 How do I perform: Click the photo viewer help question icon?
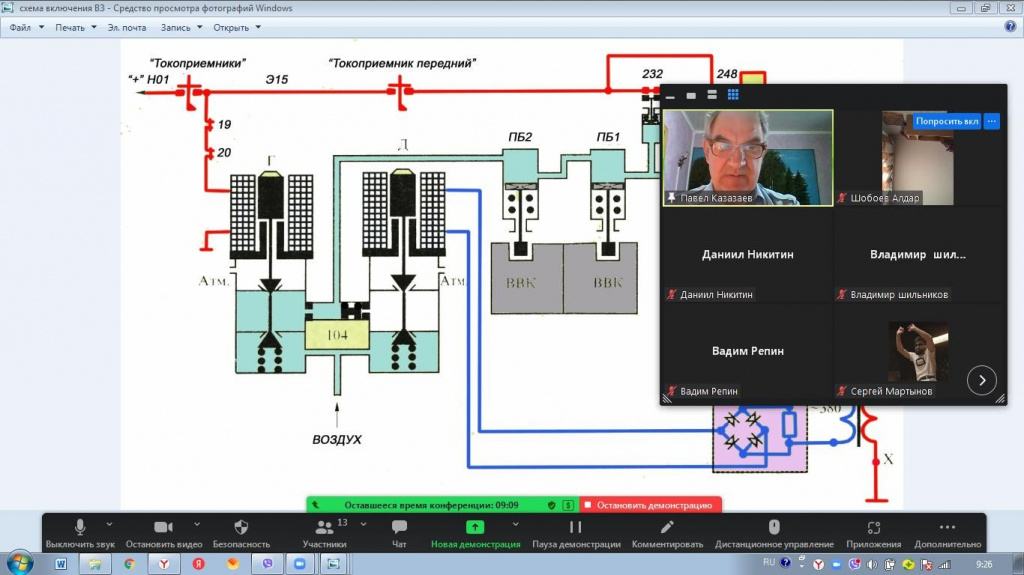tap(1010, 27)
